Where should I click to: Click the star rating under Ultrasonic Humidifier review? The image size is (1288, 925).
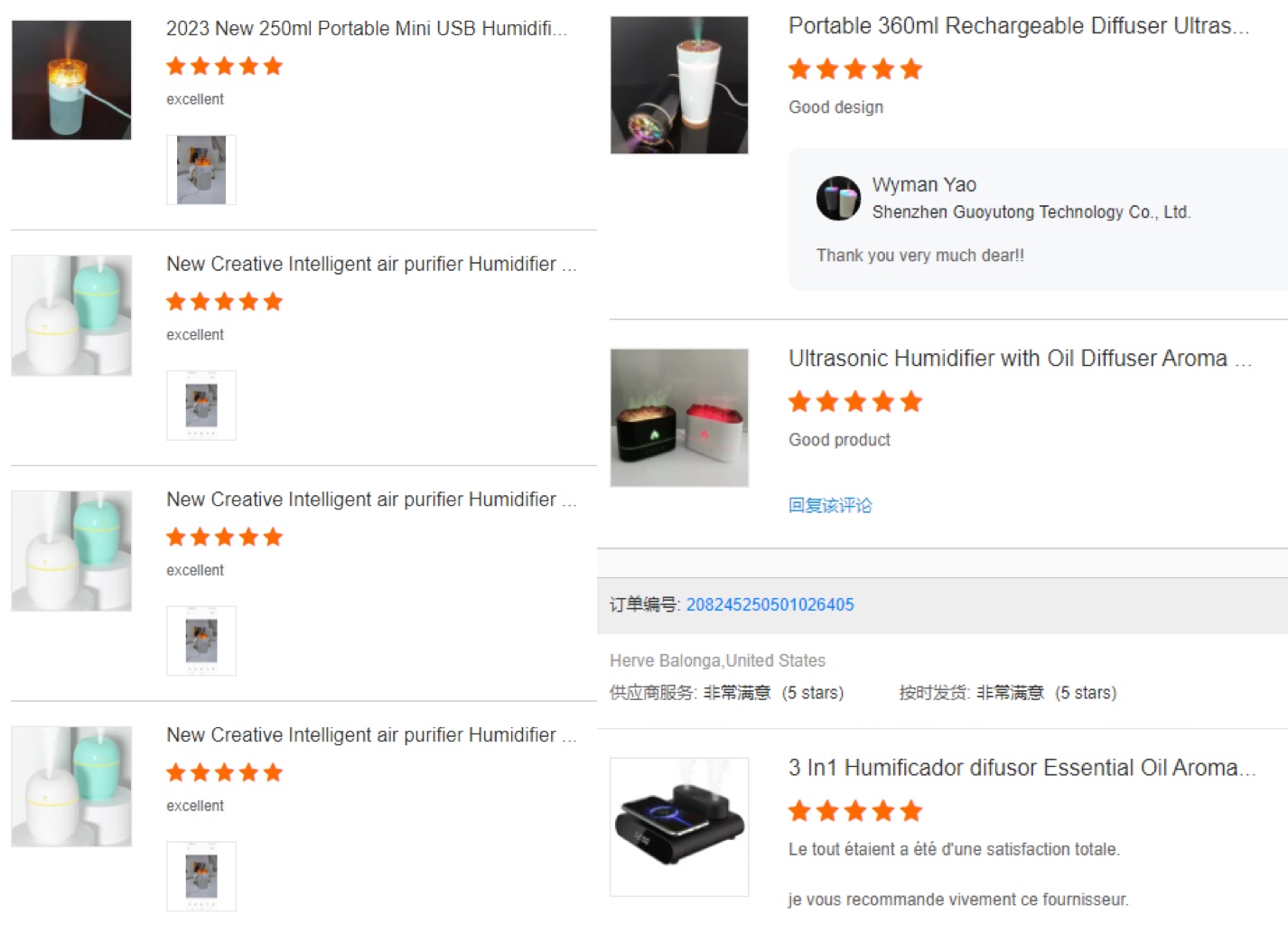(855, 402)
